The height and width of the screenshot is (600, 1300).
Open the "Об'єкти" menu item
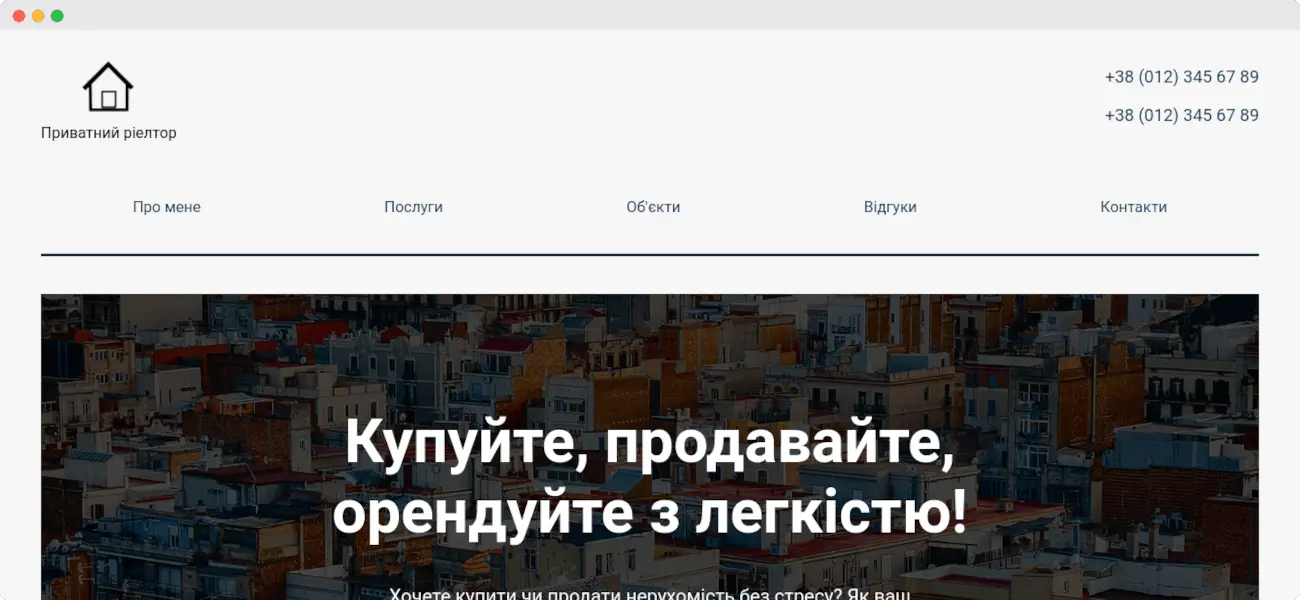[x=653, y=207]
